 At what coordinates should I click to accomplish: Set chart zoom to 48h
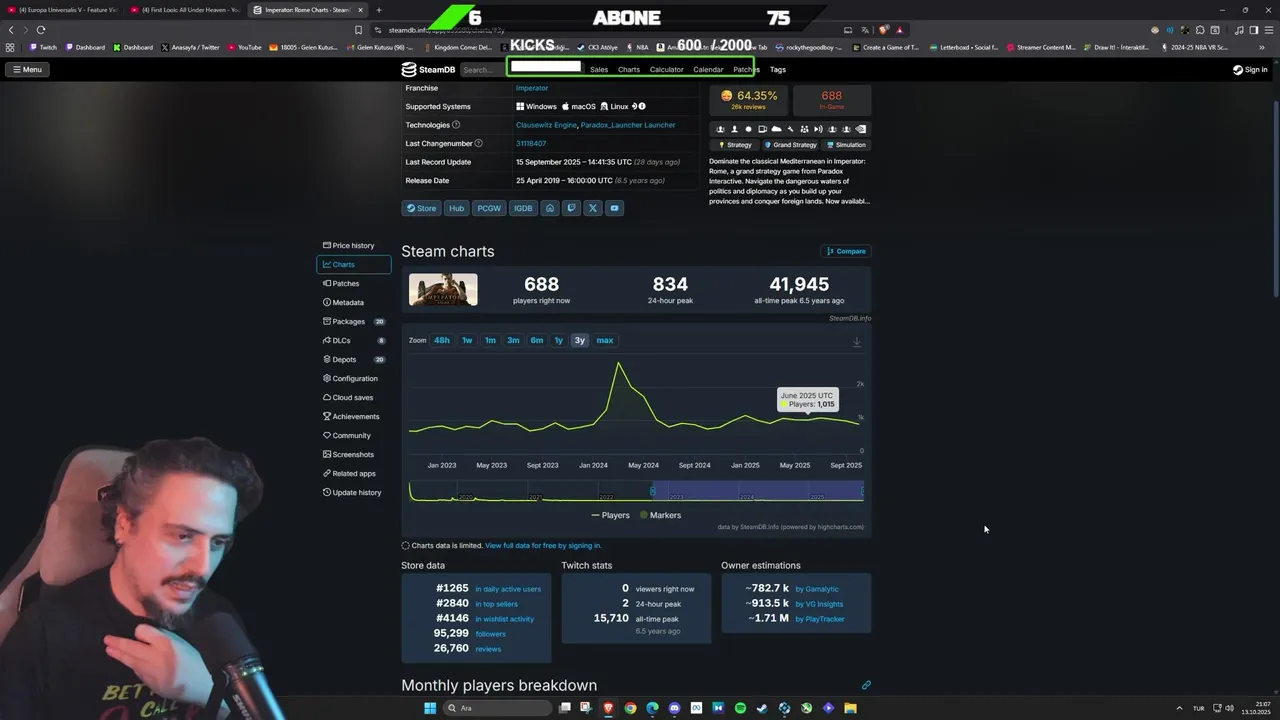click(442, 340)
